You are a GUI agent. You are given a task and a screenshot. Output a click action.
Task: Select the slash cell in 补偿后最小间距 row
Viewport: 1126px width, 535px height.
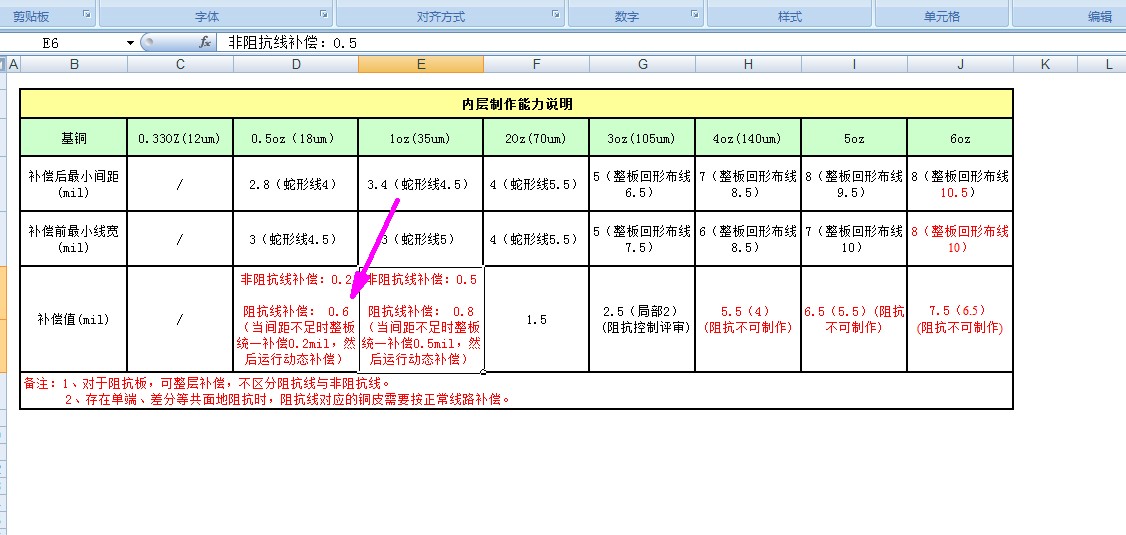point(180,184)
